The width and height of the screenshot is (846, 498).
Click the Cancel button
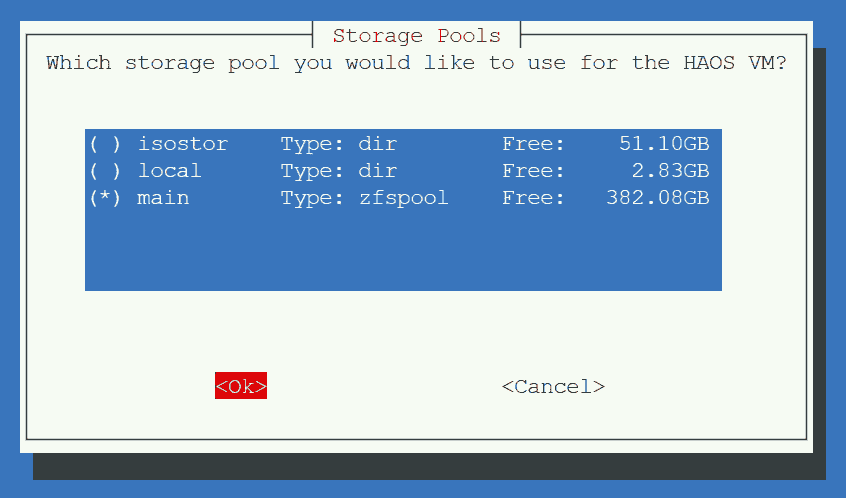click(553, 386)
